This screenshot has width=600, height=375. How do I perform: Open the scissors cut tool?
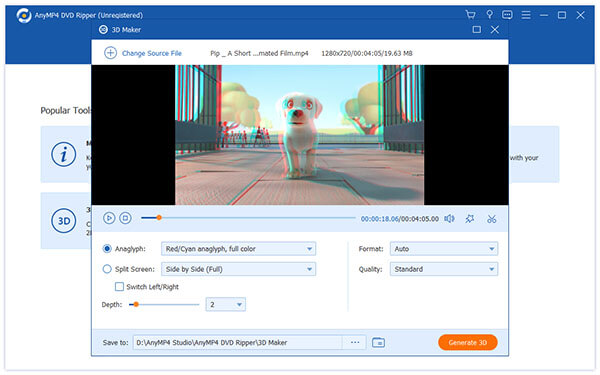[491, 219]
